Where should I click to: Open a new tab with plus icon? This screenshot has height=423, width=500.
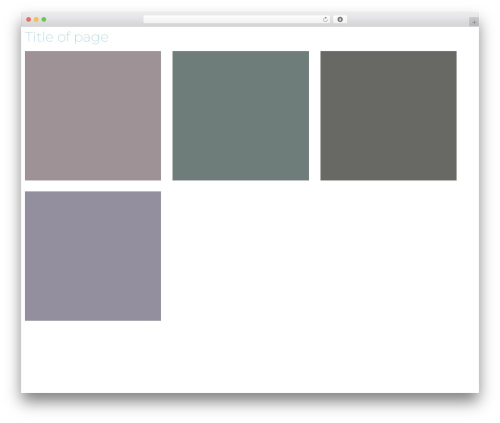pos(474,22)
